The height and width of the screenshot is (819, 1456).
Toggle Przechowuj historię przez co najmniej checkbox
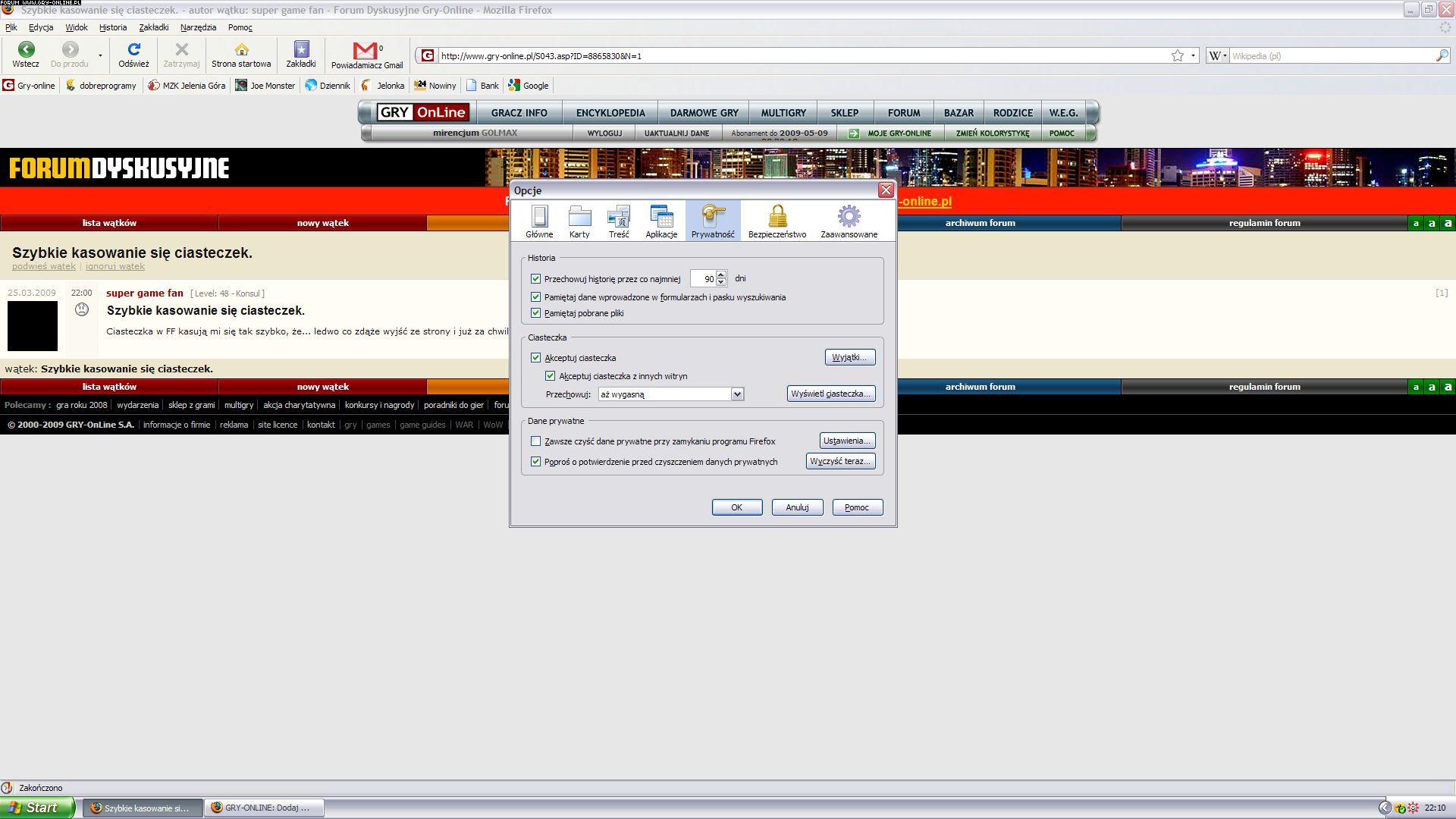(536, 279)
